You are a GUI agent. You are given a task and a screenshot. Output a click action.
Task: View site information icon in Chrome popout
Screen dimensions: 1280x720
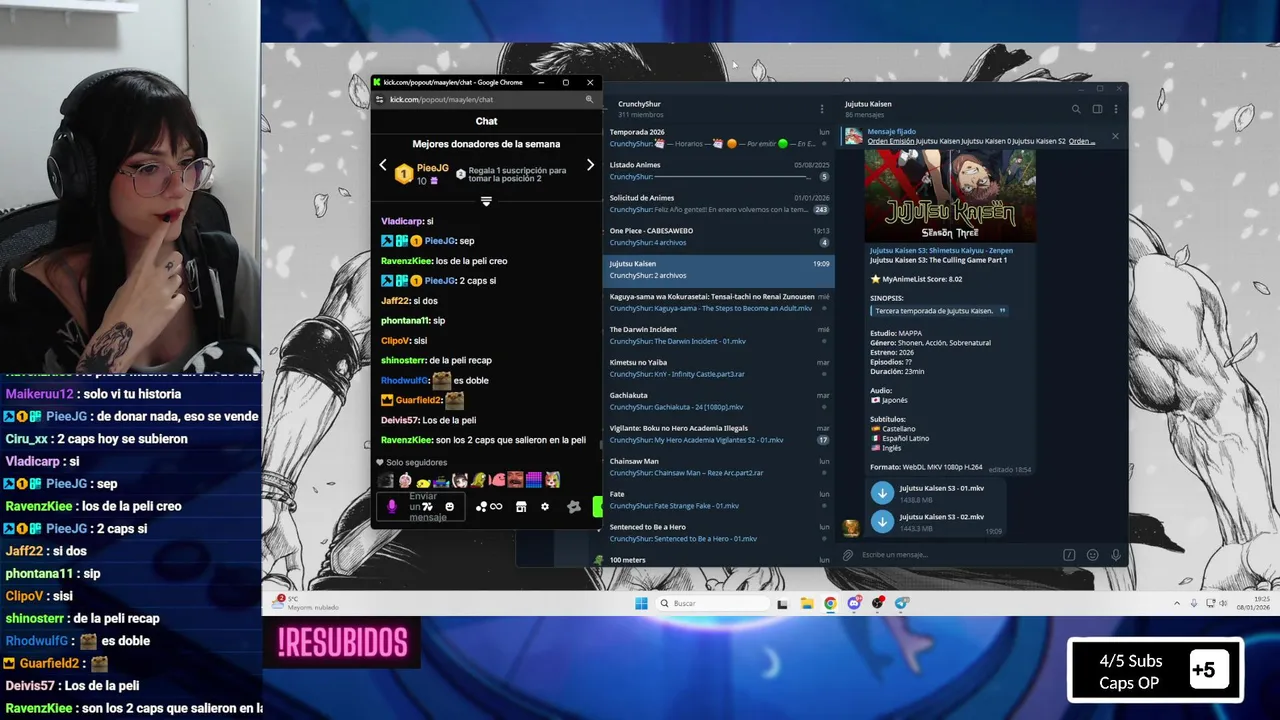(x=379, y=99)
